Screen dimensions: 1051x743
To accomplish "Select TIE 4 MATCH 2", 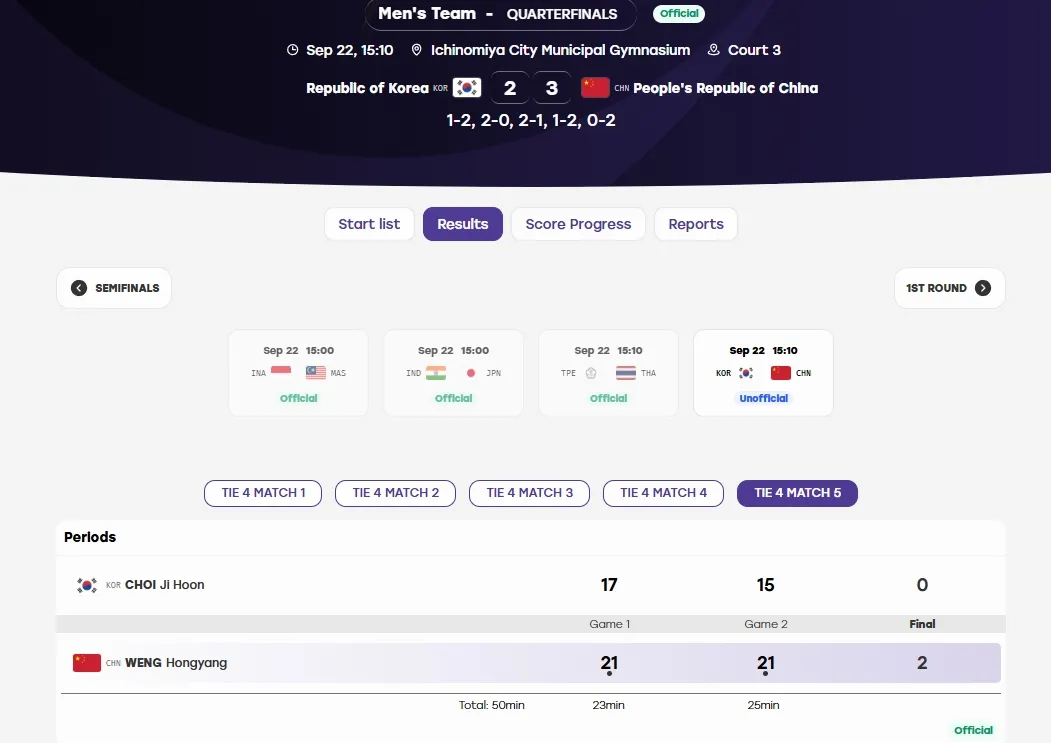I will (x=395, y=493).
